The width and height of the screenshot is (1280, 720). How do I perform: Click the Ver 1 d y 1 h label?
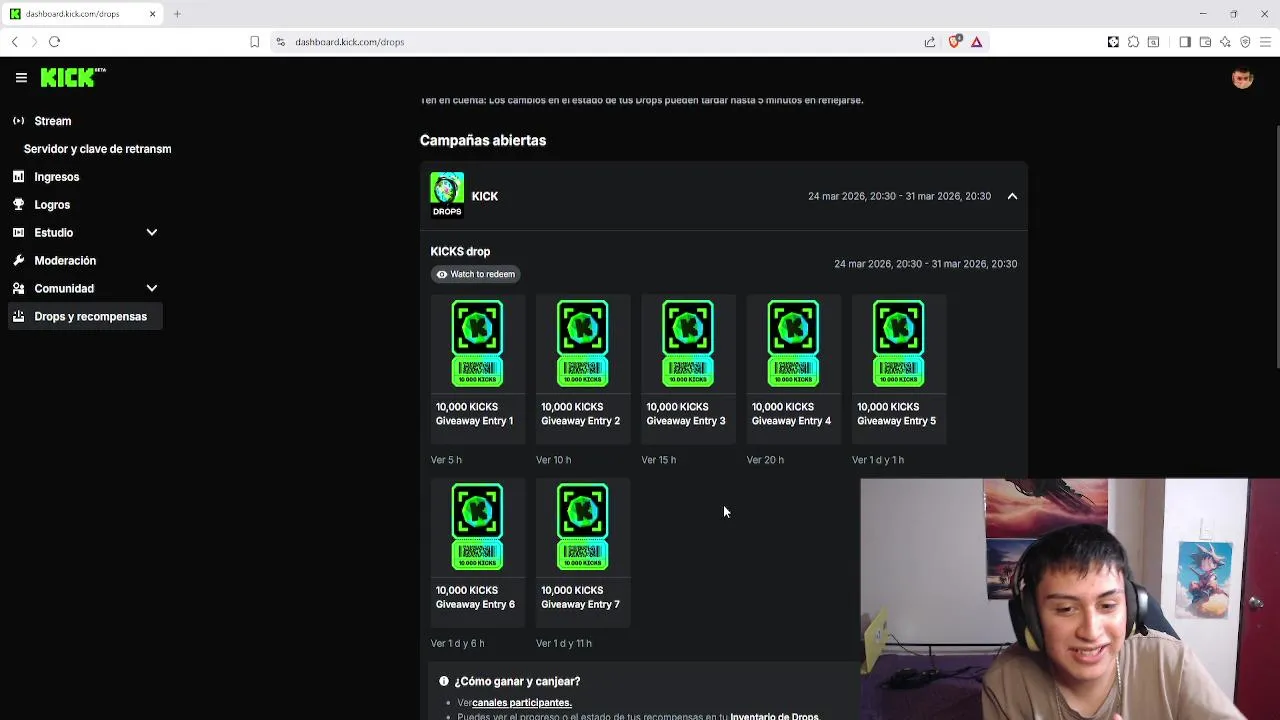pos(878,460)
